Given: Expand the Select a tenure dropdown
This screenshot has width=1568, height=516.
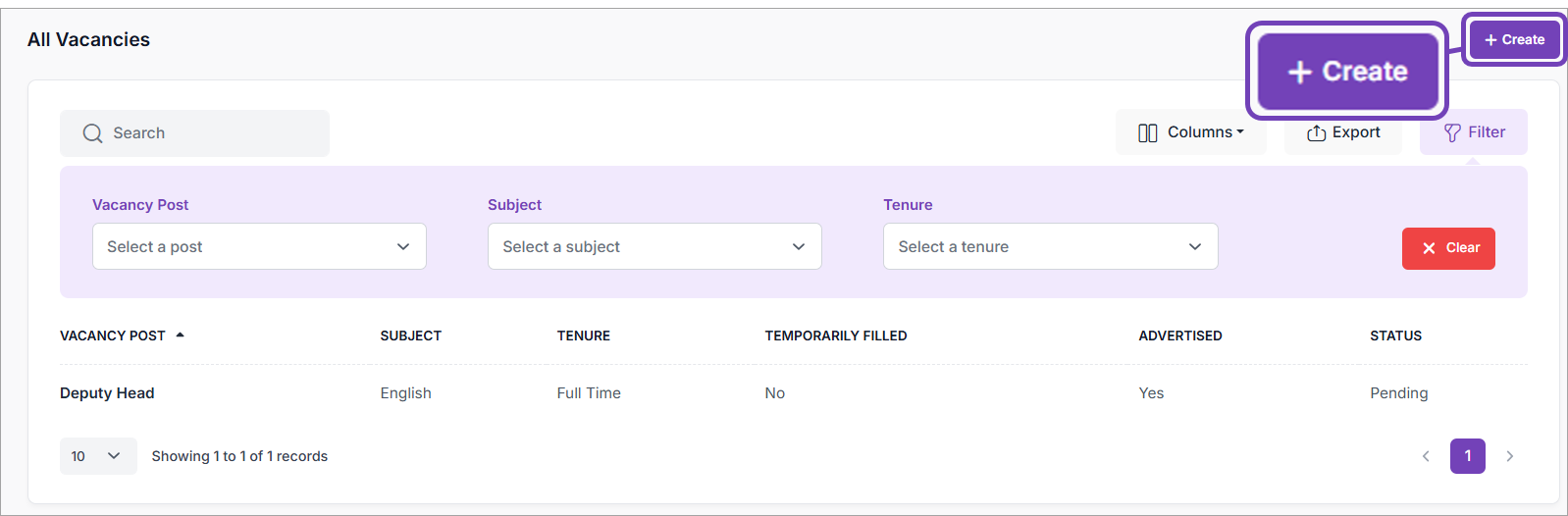Looking at the screenshot, I should (x=1050, y=246).
